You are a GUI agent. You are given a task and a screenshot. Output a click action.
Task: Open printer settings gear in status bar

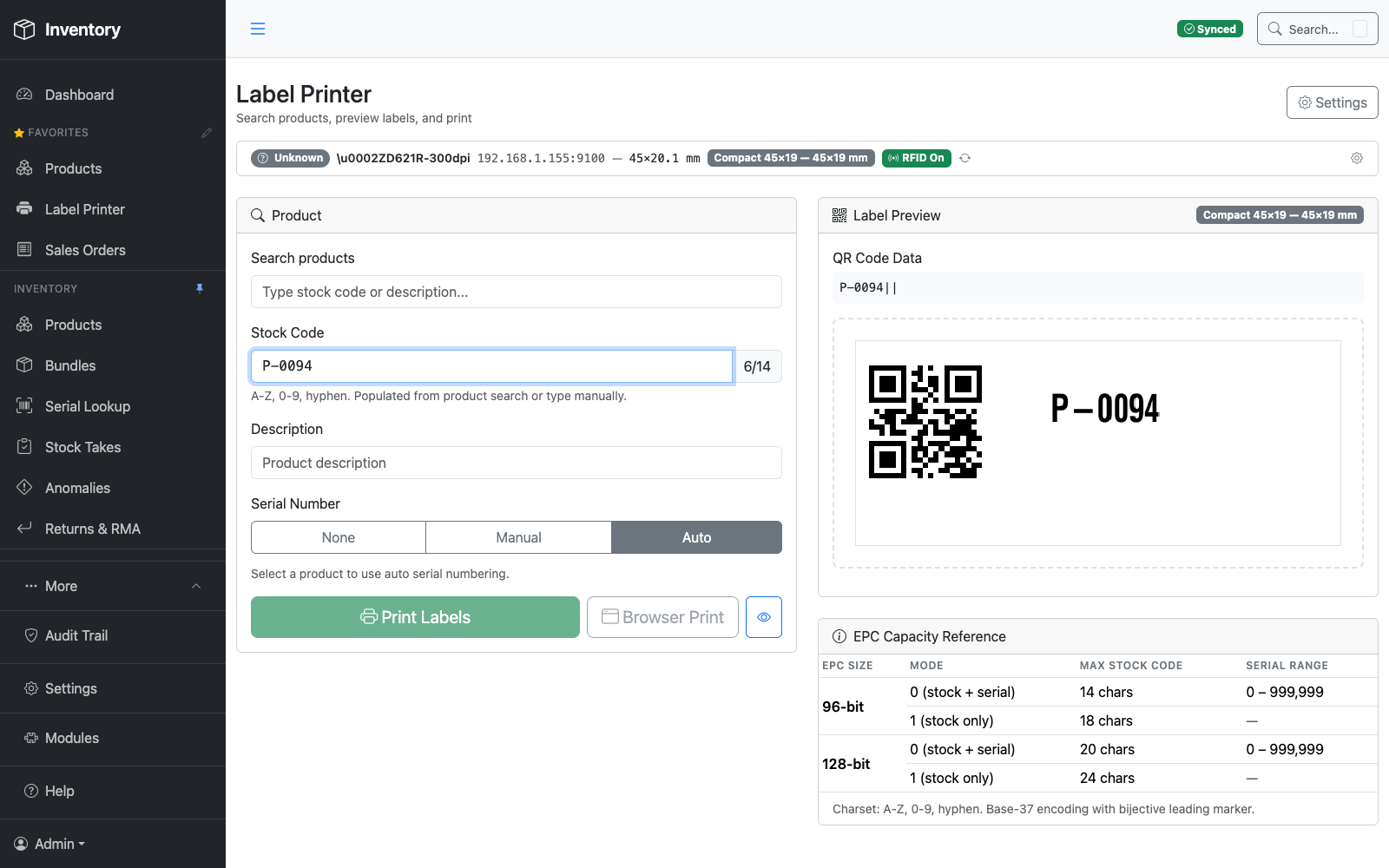point(1357,158)
